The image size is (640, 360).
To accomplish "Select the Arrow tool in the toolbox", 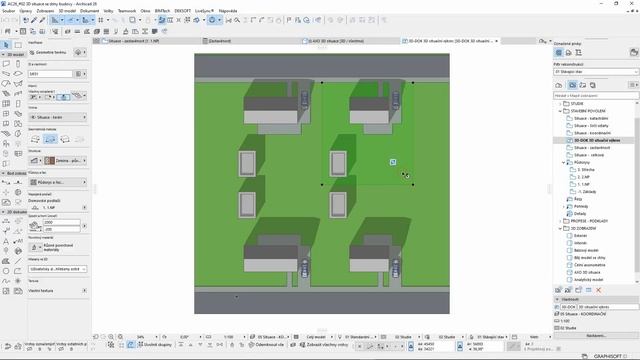I will [6, 45].
